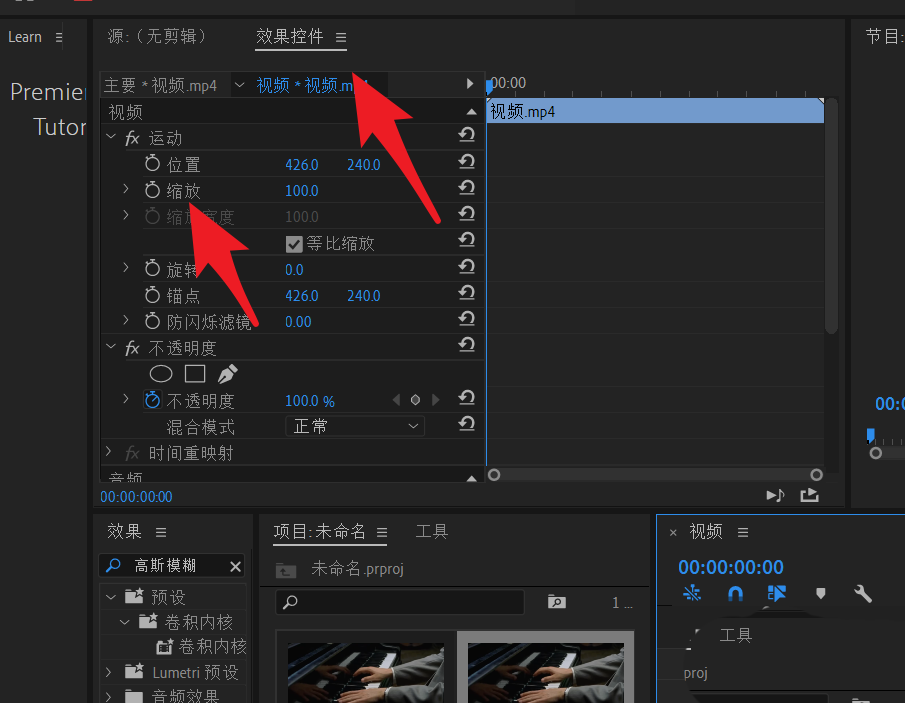Toggle linked selection in timeline
The height and width of the screenshot is (703, 905).
pos(776,593)
